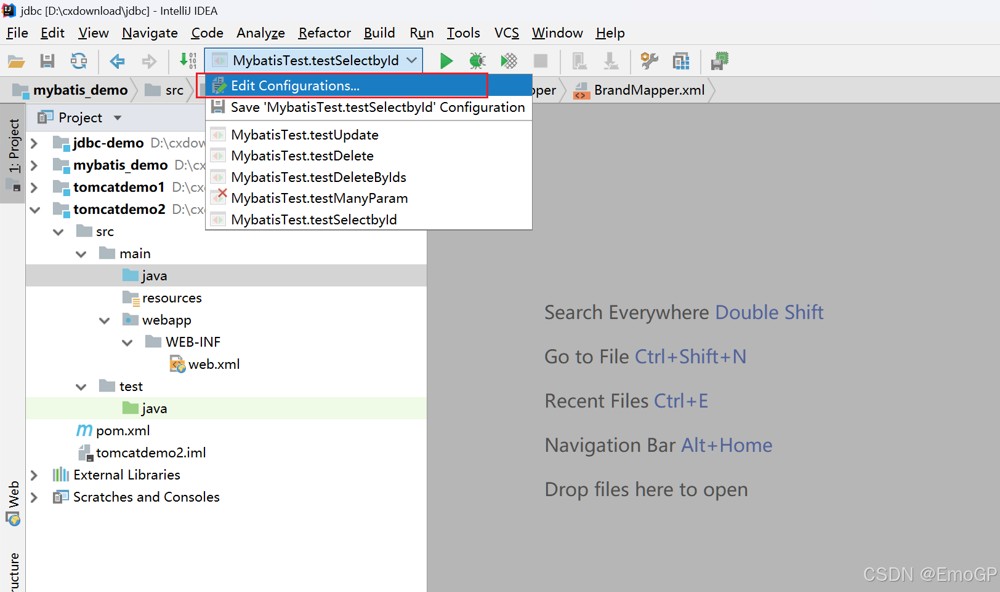This screenshot has width=1000, height=592.
Task: Collapse the webapp folder
Action: (104, 320)
